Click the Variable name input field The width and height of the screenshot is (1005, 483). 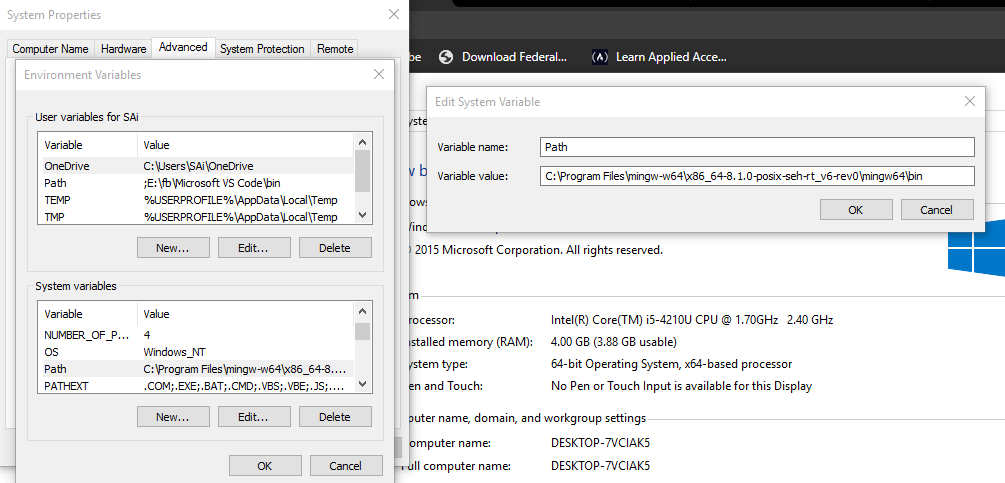[757, 147]
